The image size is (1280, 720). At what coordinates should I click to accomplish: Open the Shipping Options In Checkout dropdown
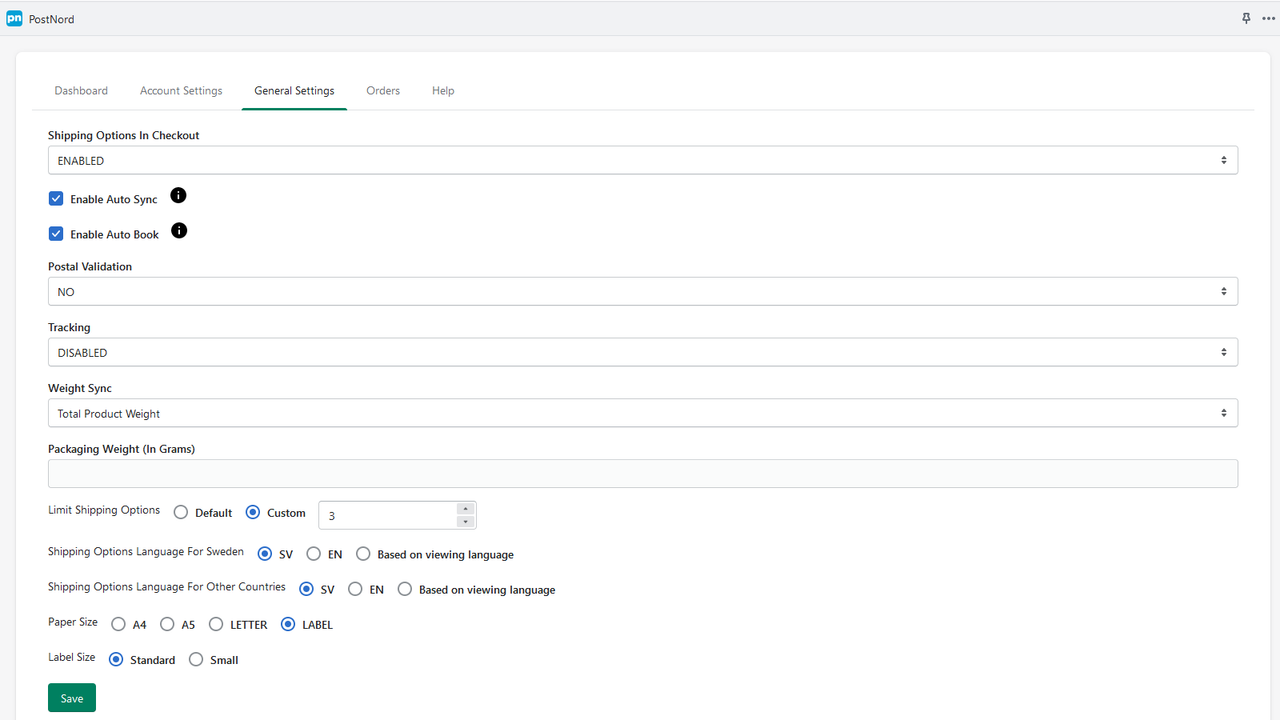click(643, 160)
